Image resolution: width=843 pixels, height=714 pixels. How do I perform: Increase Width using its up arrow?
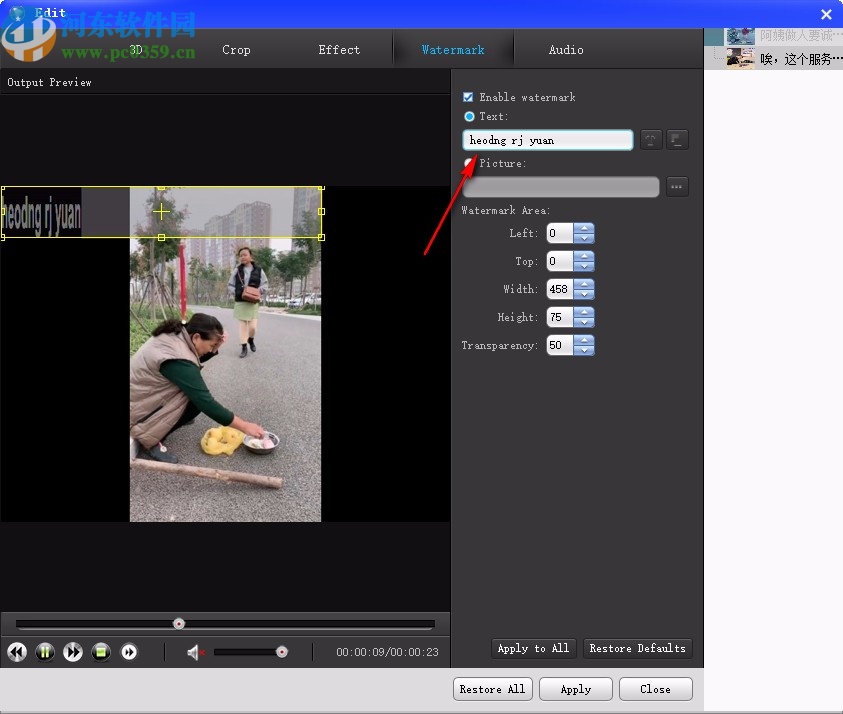pos(586,283)
